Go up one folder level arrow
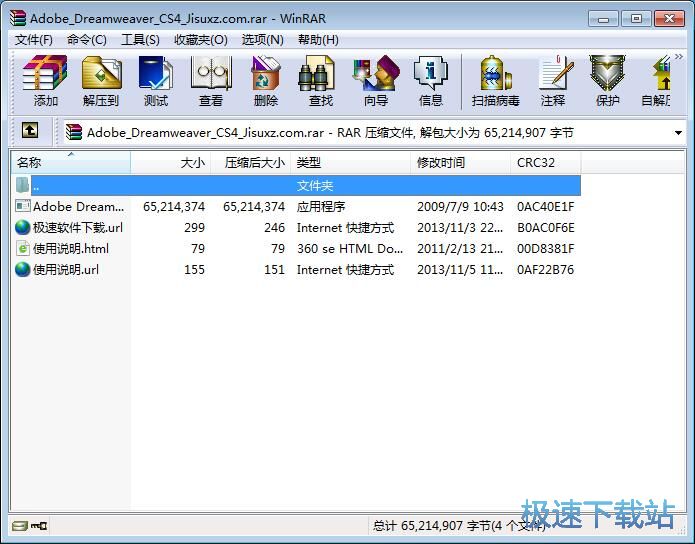The image size is (695, 544). tap(30, 130)
